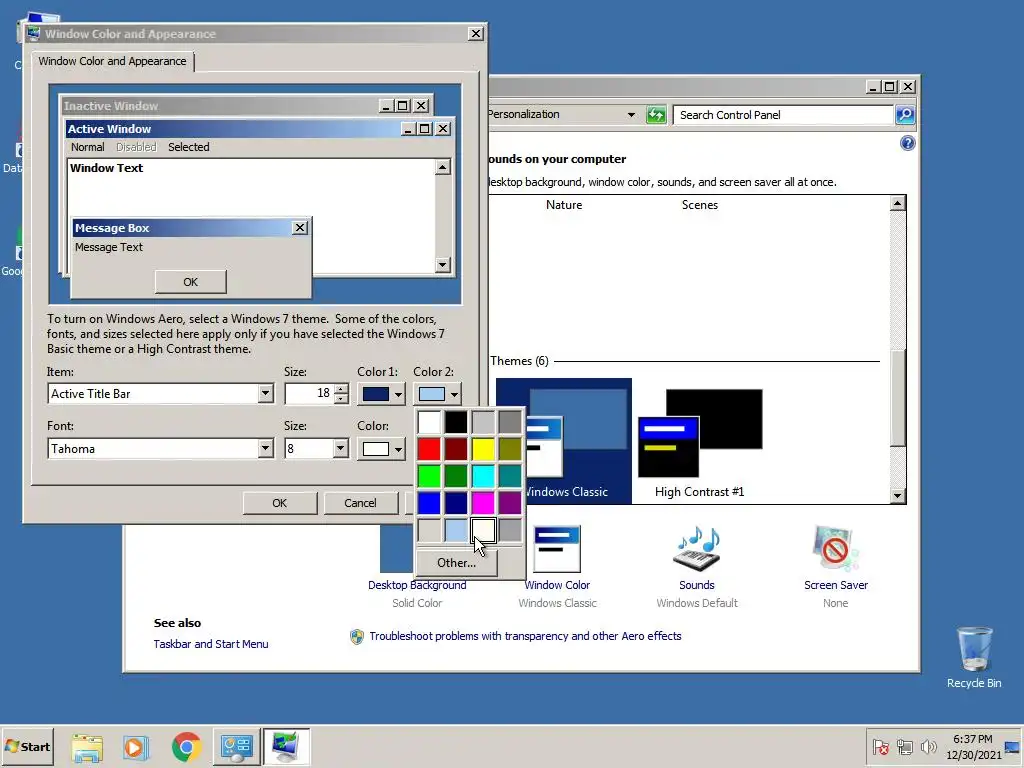Select the High Contrast #1 theme
Screen dimensions: 1024x768
700,443
